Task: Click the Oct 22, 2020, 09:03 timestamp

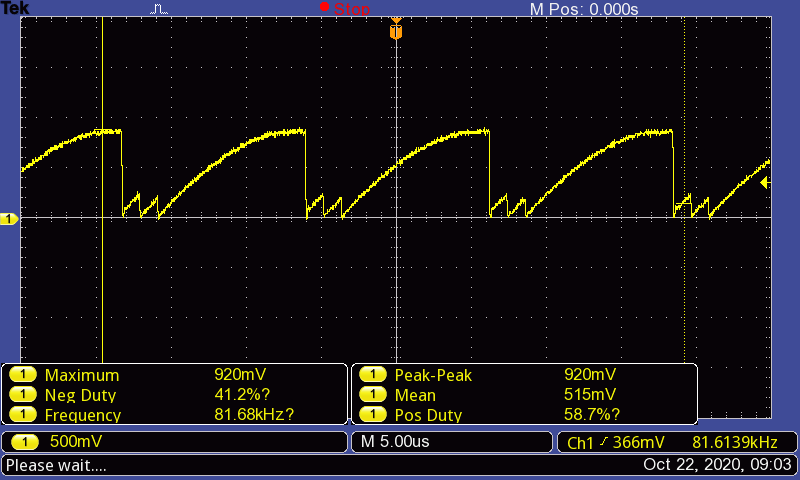Action: pyautogui.click(x=717, y=464)
